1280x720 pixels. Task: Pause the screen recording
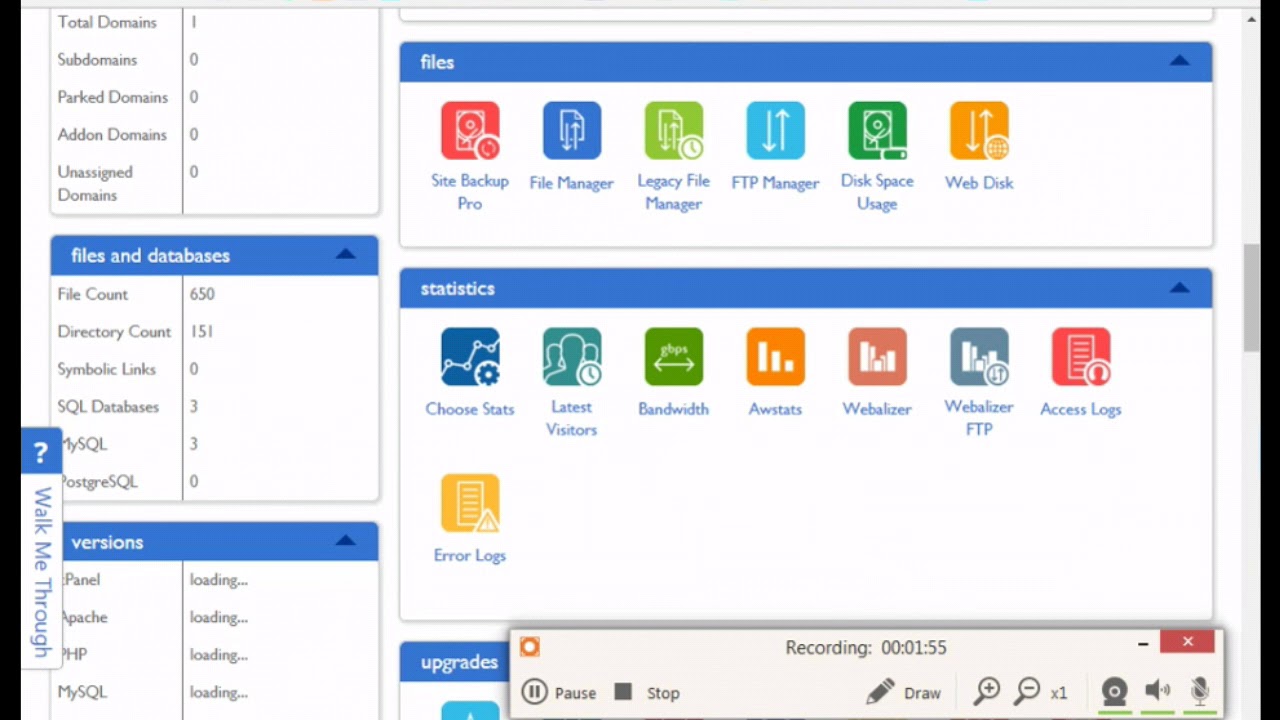click(559, 692)
